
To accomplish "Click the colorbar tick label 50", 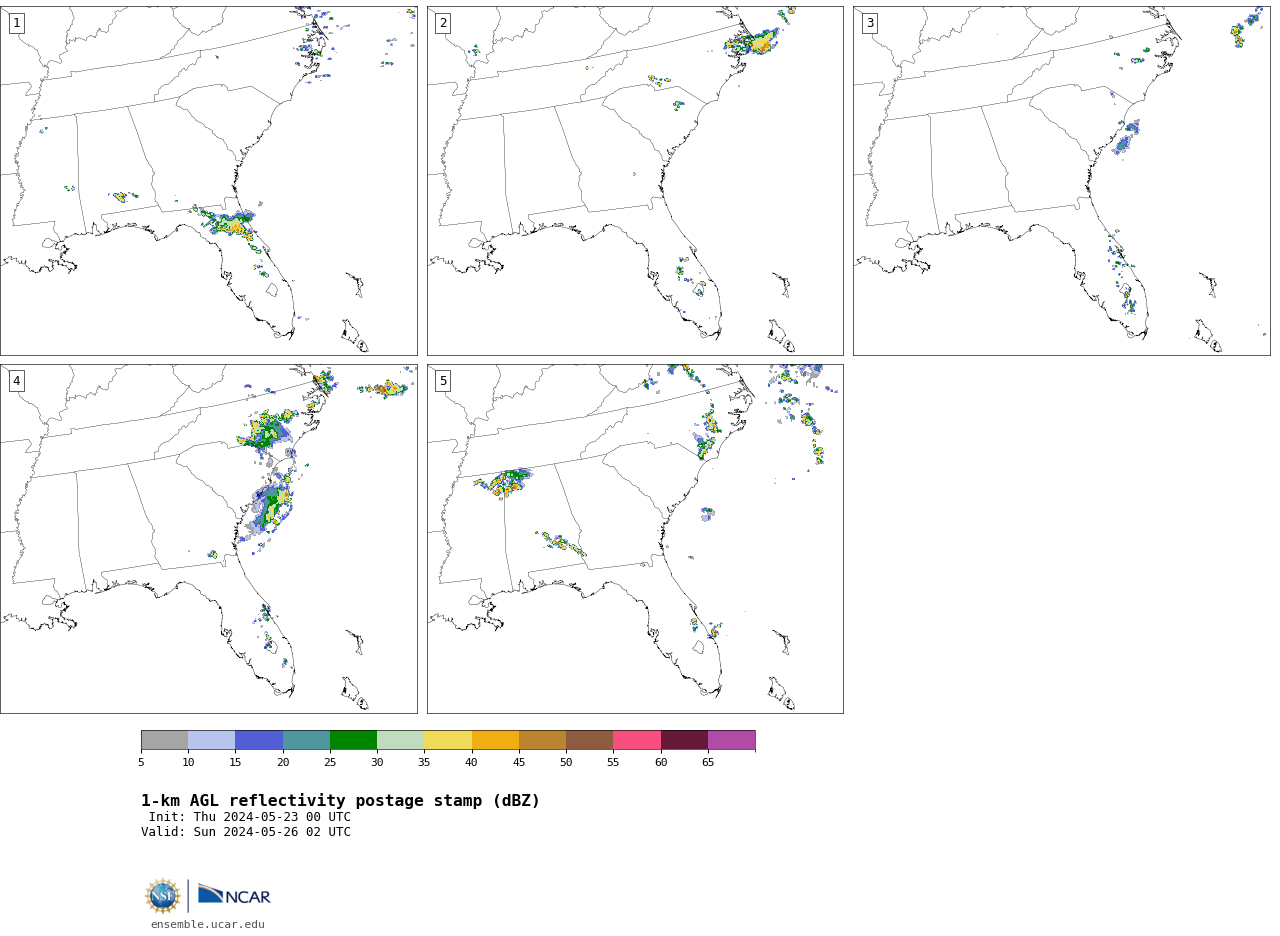I will (x=566, y=763).
